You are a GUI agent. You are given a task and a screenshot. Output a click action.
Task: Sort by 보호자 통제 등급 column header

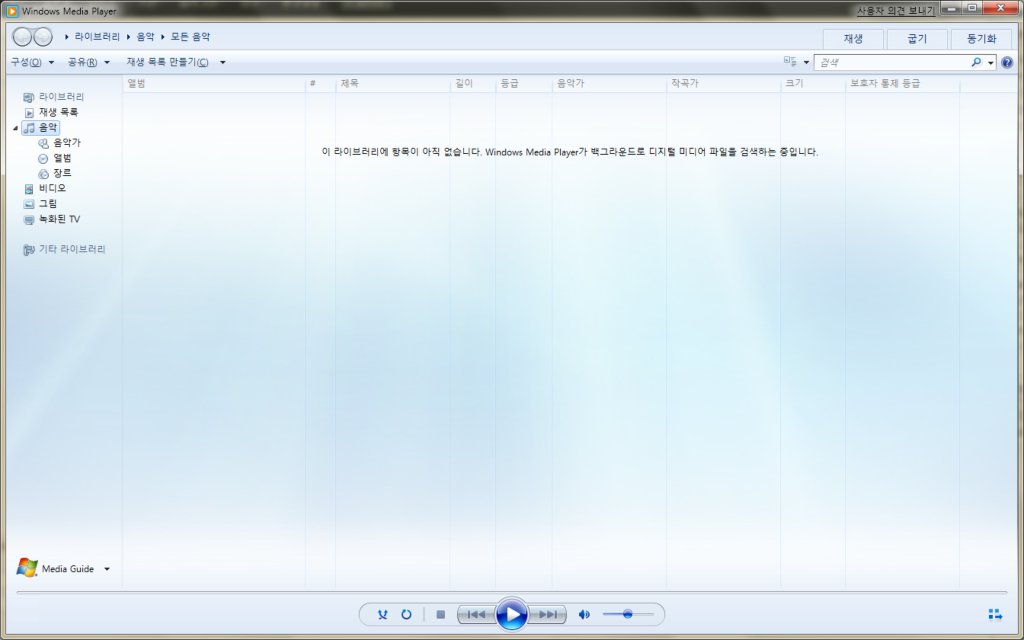(x=902, y=84)
